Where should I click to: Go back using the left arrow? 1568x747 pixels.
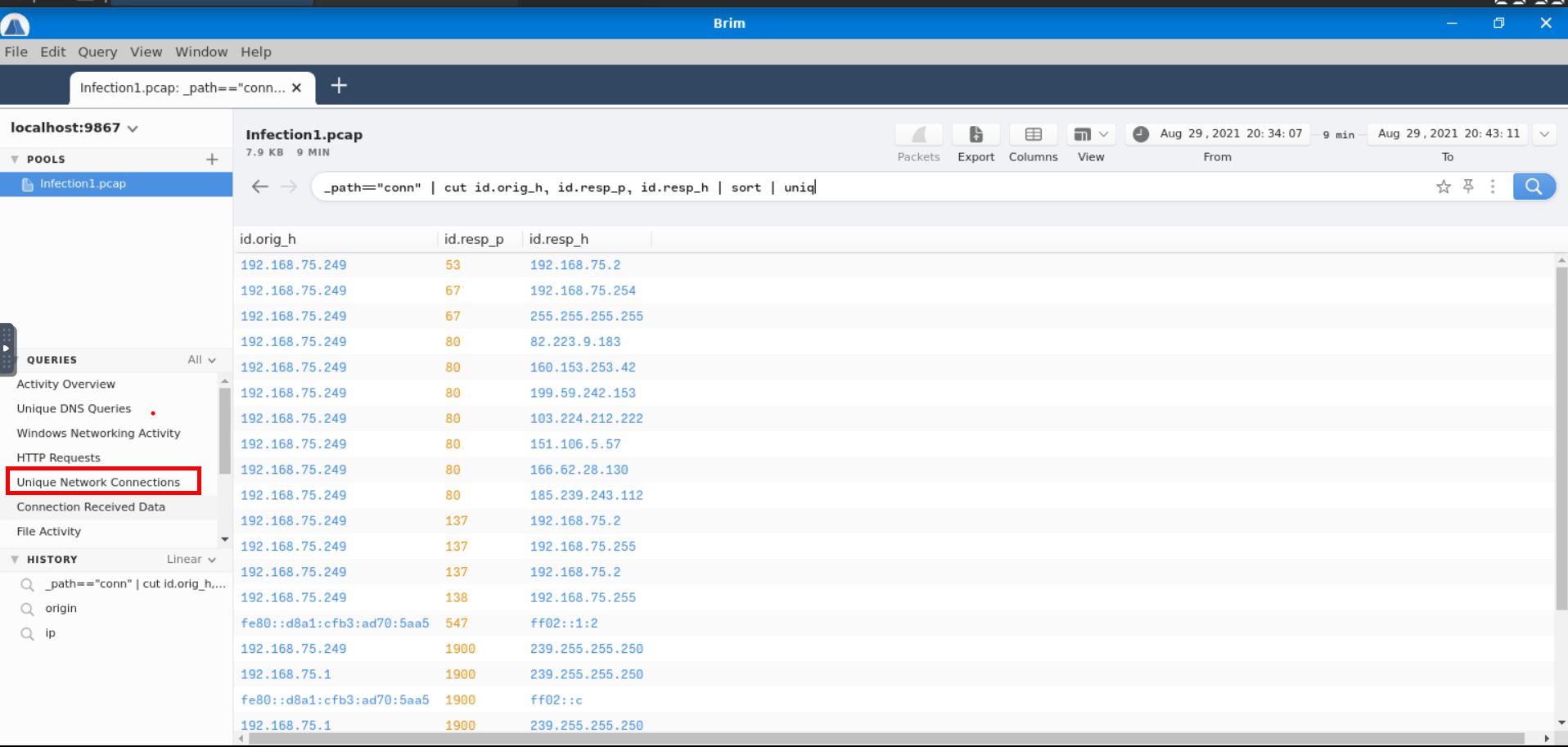point(260,187)
